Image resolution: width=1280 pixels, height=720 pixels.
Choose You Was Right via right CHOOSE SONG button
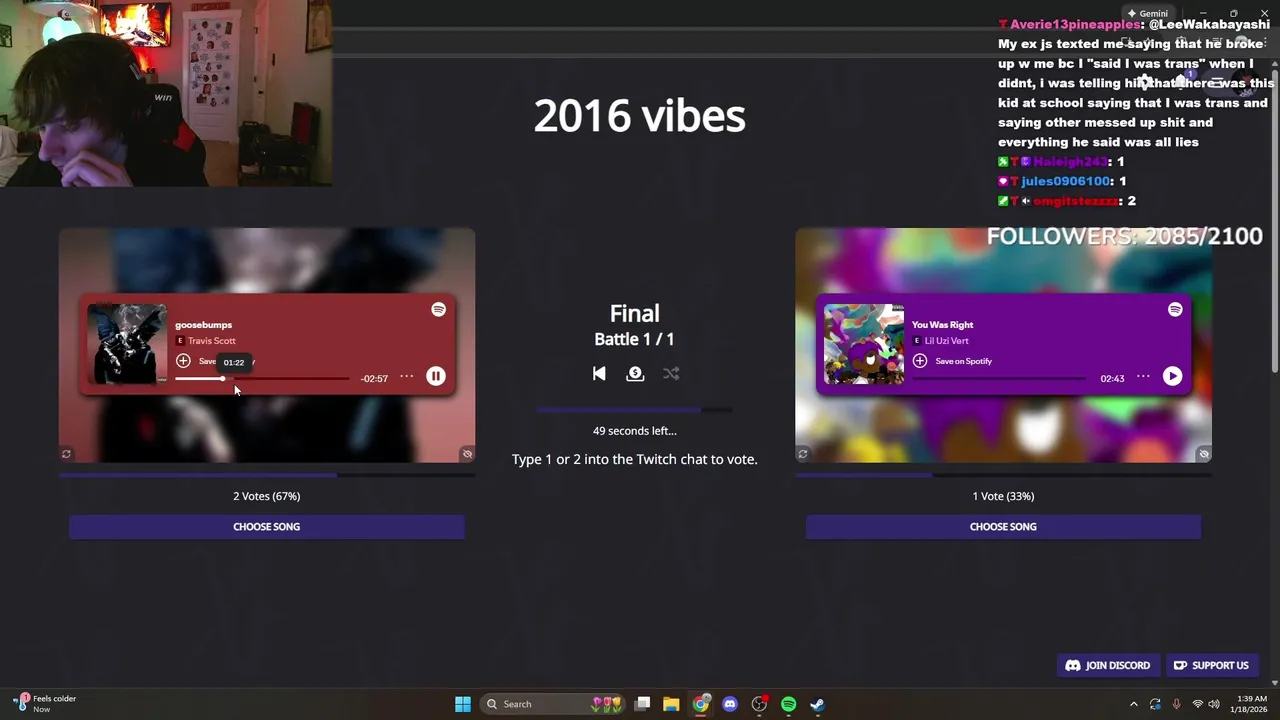(x=1003, y=526)
